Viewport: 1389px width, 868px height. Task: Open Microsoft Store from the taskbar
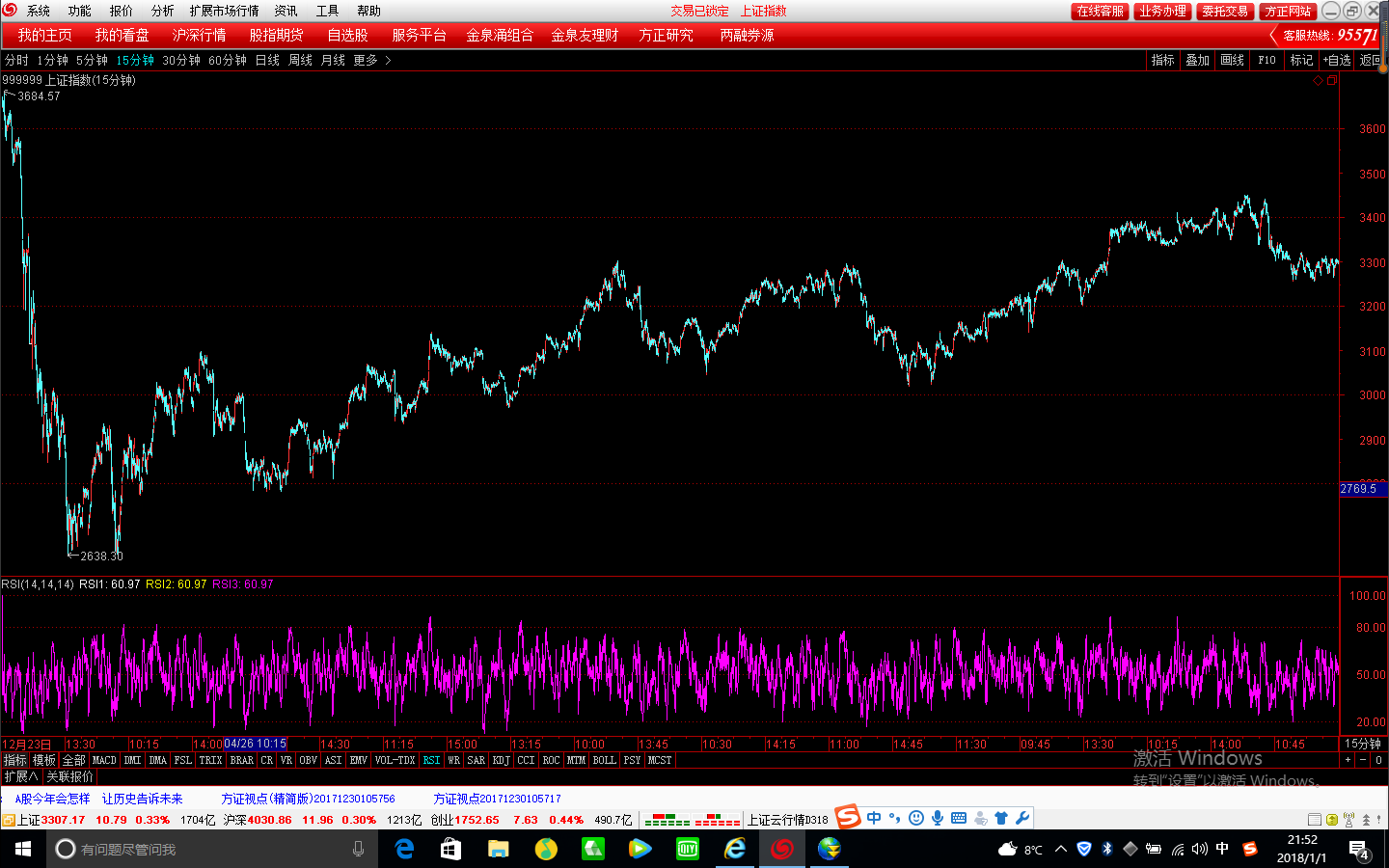[450, 849]
